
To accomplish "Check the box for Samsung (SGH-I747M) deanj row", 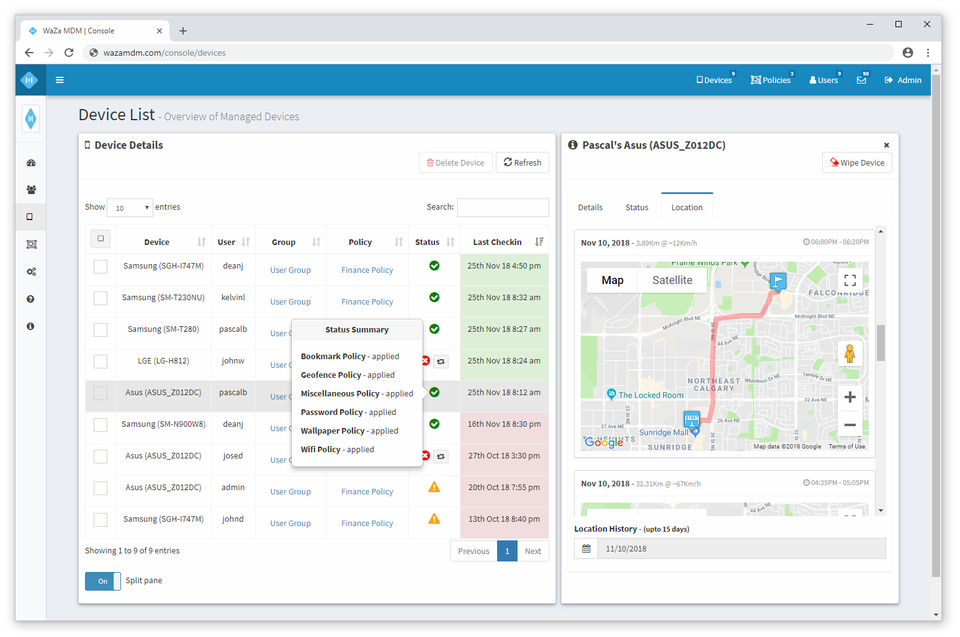I will (100, 266).
